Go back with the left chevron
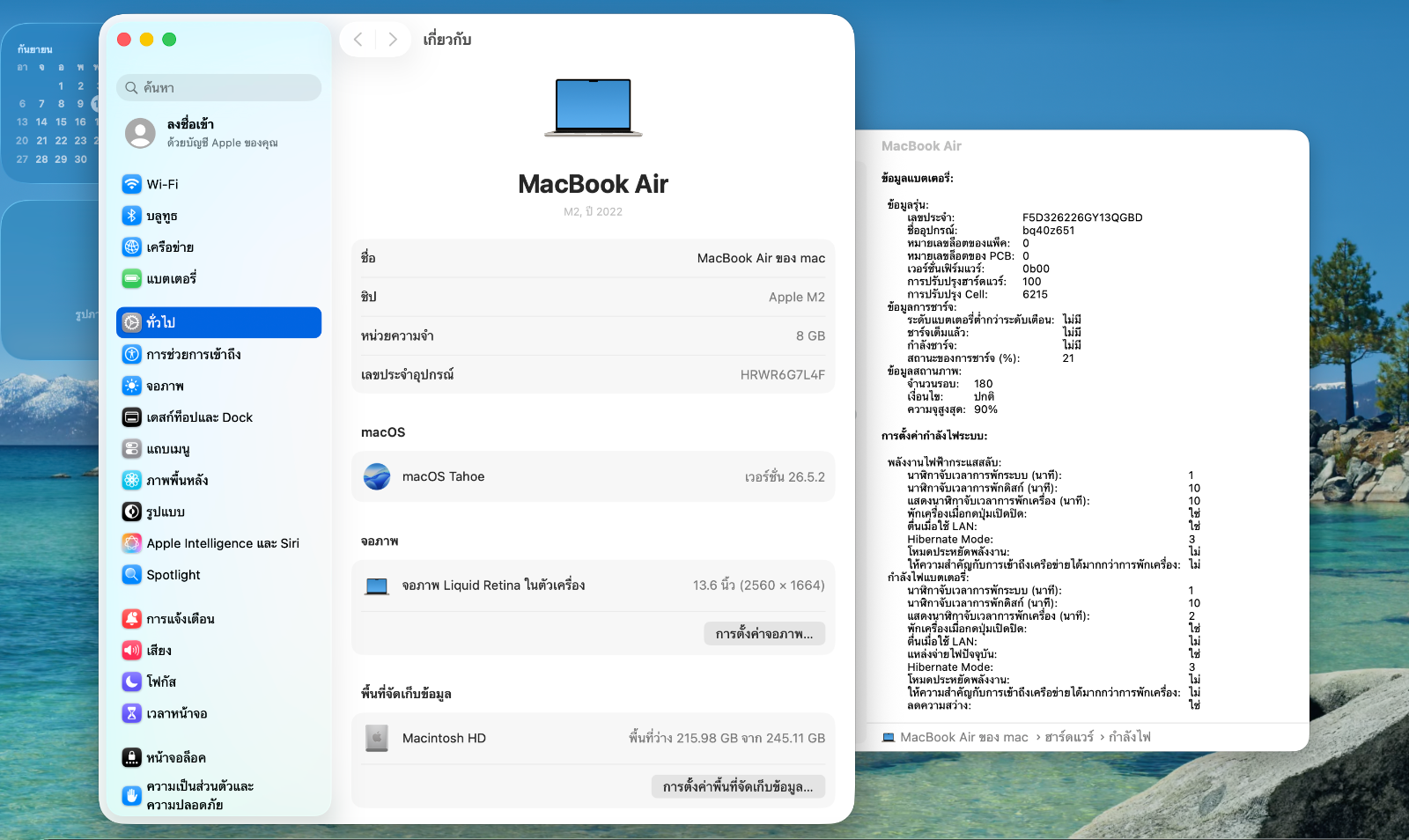The width and height of the screenshot is (1409, 840). coord(358,40)
